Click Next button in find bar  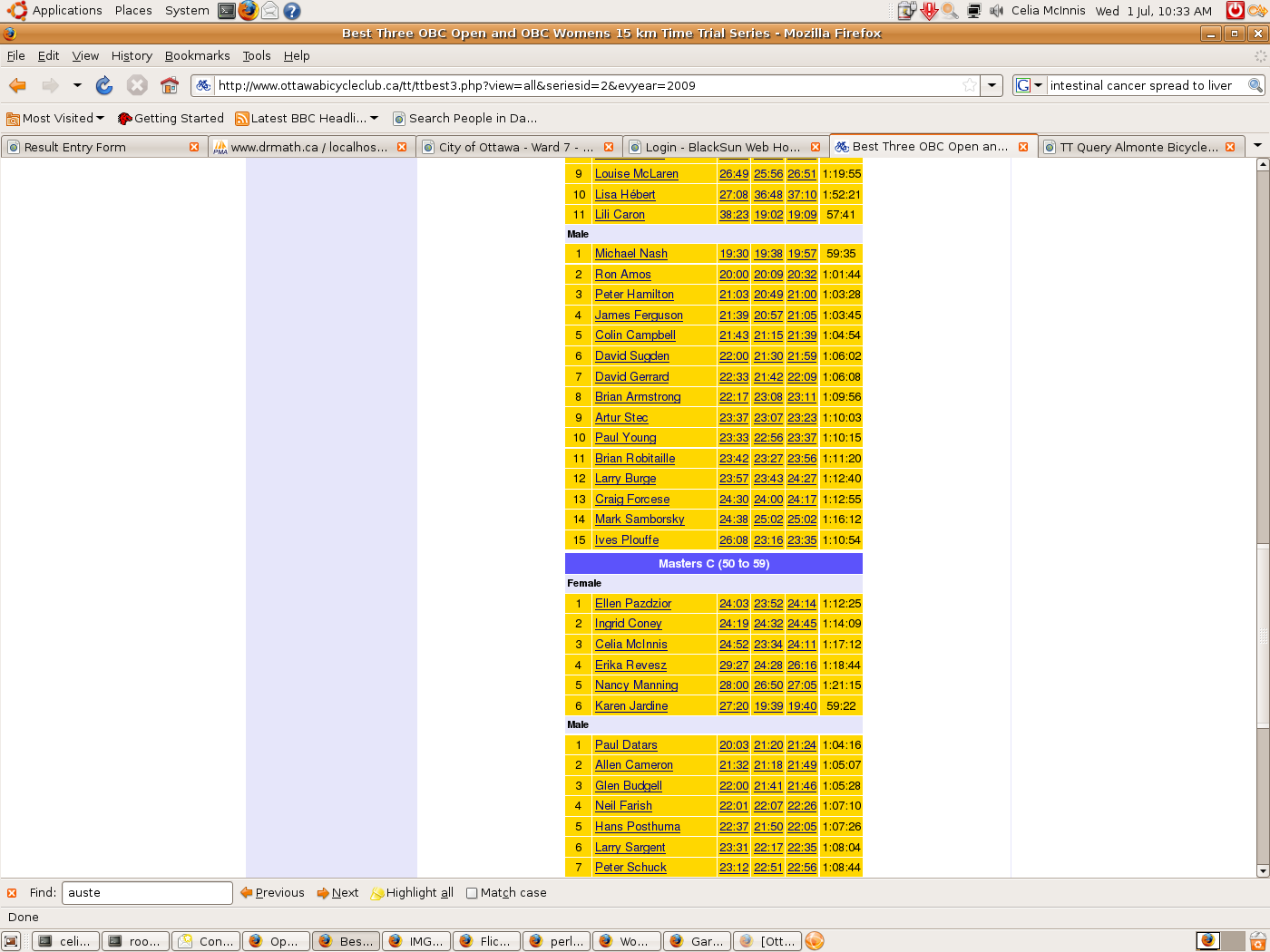pos(337,893)
